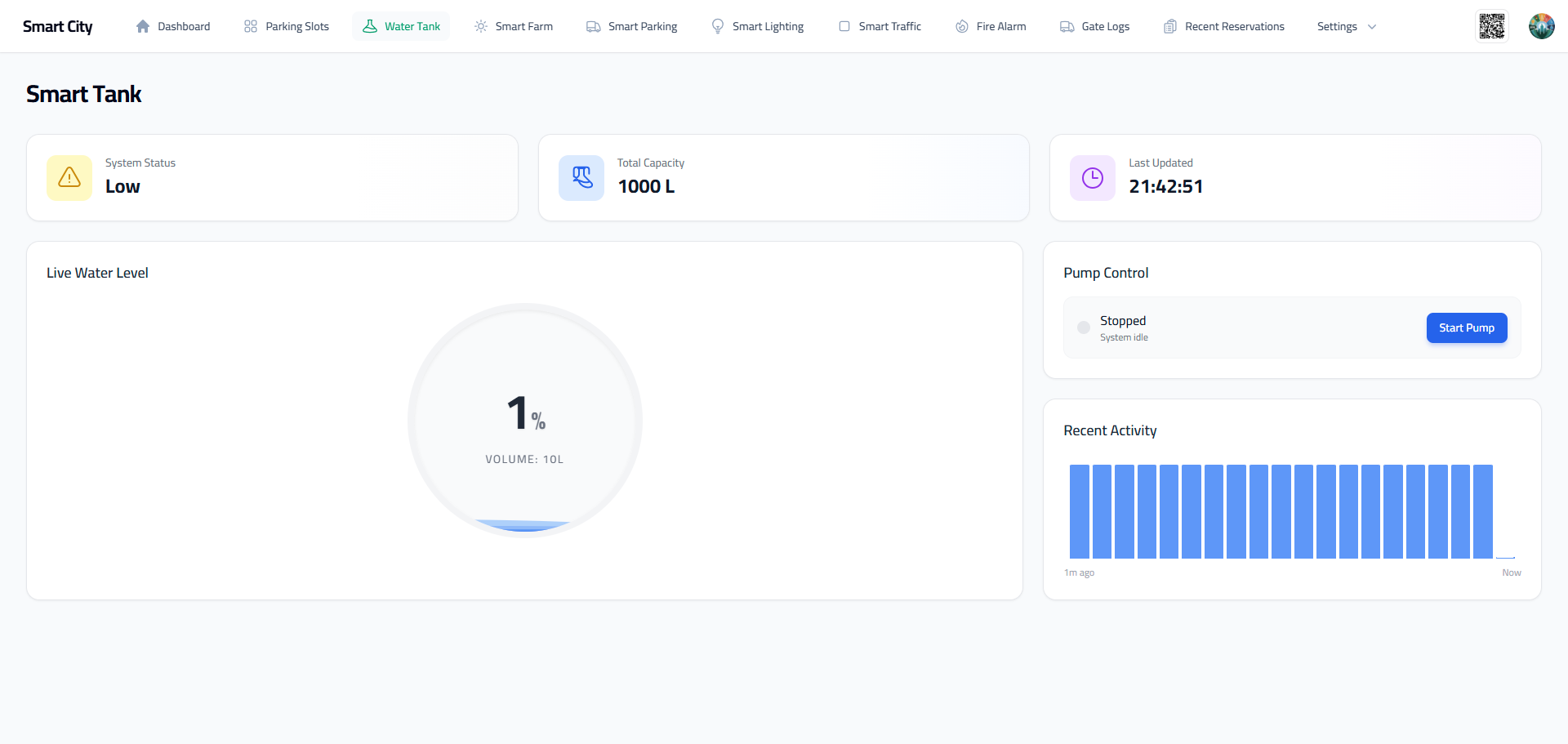Image resolution: width=1568 pixels, height=744 pixels.
Task: Click the 'Recent Activity' heading
Action: [1110, 430]
